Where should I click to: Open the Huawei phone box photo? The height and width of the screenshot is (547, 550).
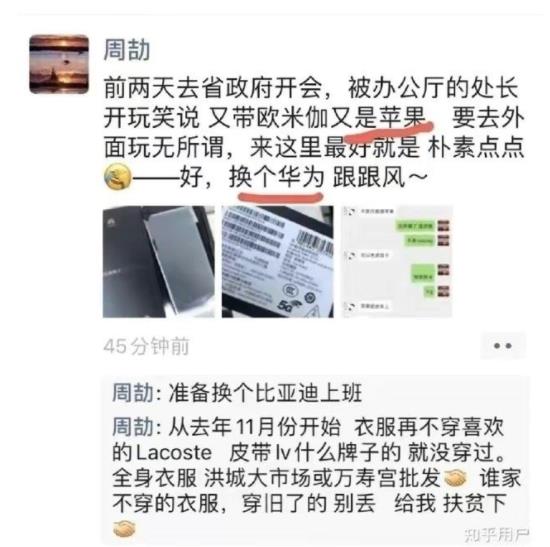[159, 262]
